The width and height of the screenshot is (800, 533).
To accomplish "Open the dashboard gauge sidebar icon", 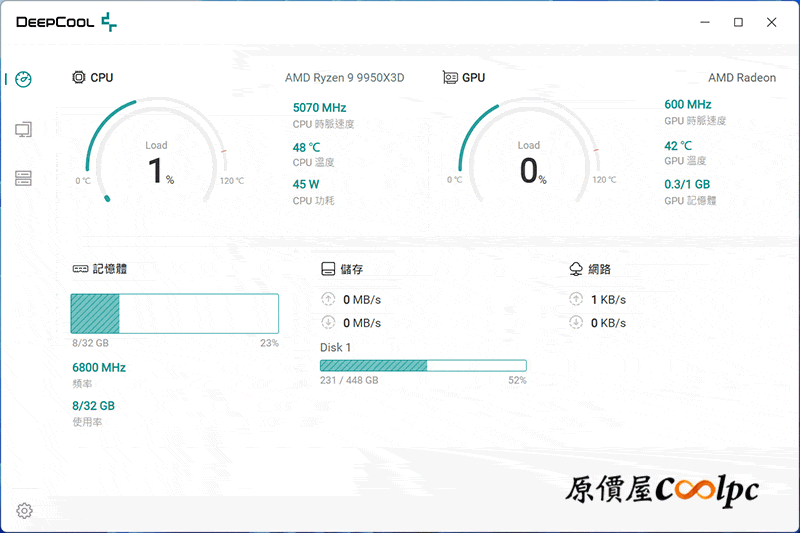I will [24, 79].
